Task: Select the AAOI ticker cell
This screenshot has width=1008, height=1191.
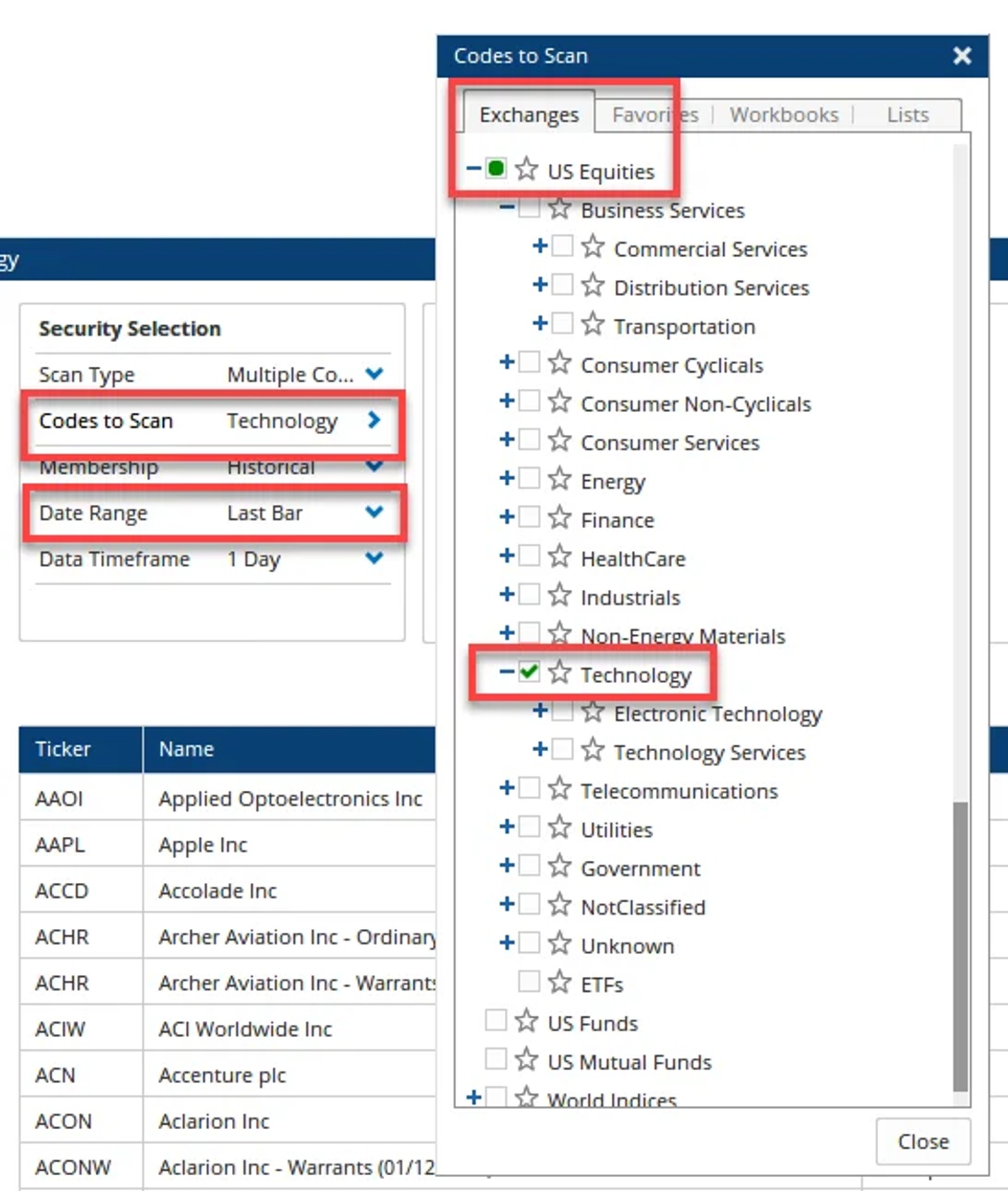Action: tap(81, 798)
